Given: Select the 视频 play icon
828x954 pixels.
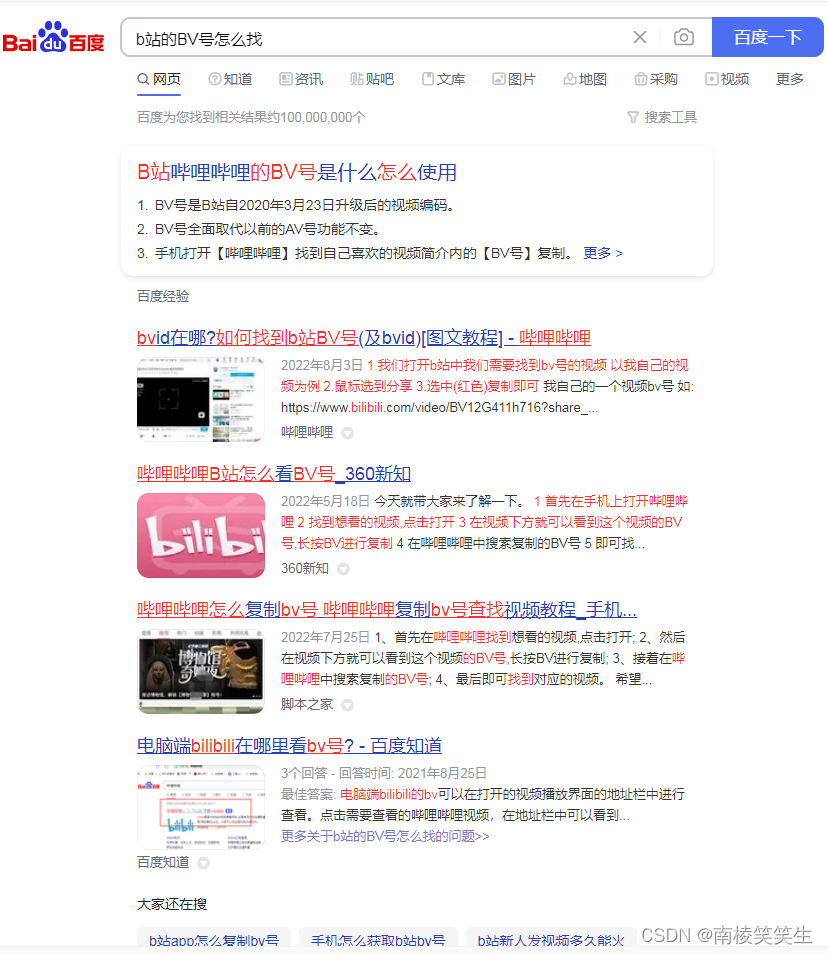Looking at the screenshot, I should pos(710,79).
